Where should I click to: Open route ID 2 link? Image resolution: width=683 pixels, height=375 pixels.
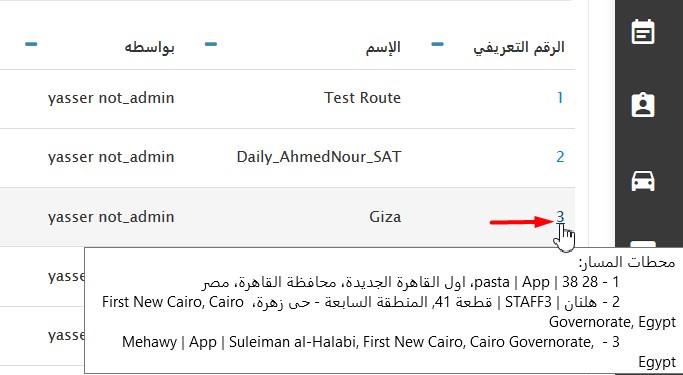tap(560, 157)
